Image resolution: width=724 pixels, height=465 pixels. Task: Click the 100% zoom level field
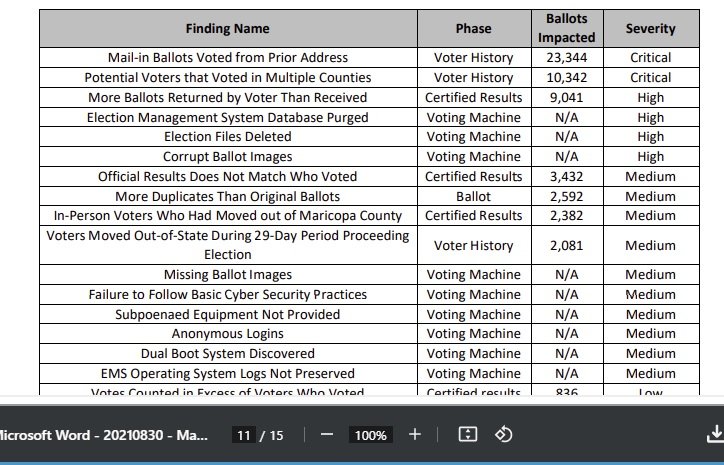tap(371, 435)
